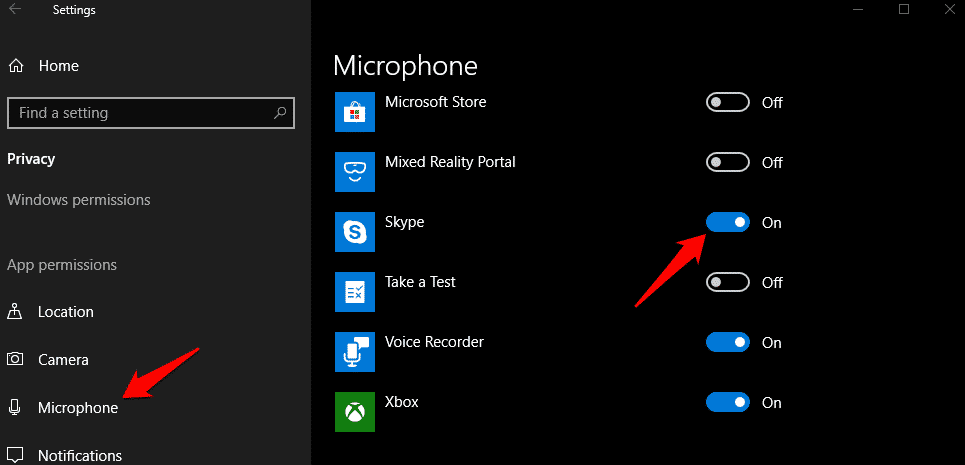Click the Voice Recorder app icon
This screenshot has height=465, width=965.
point(355,352)
